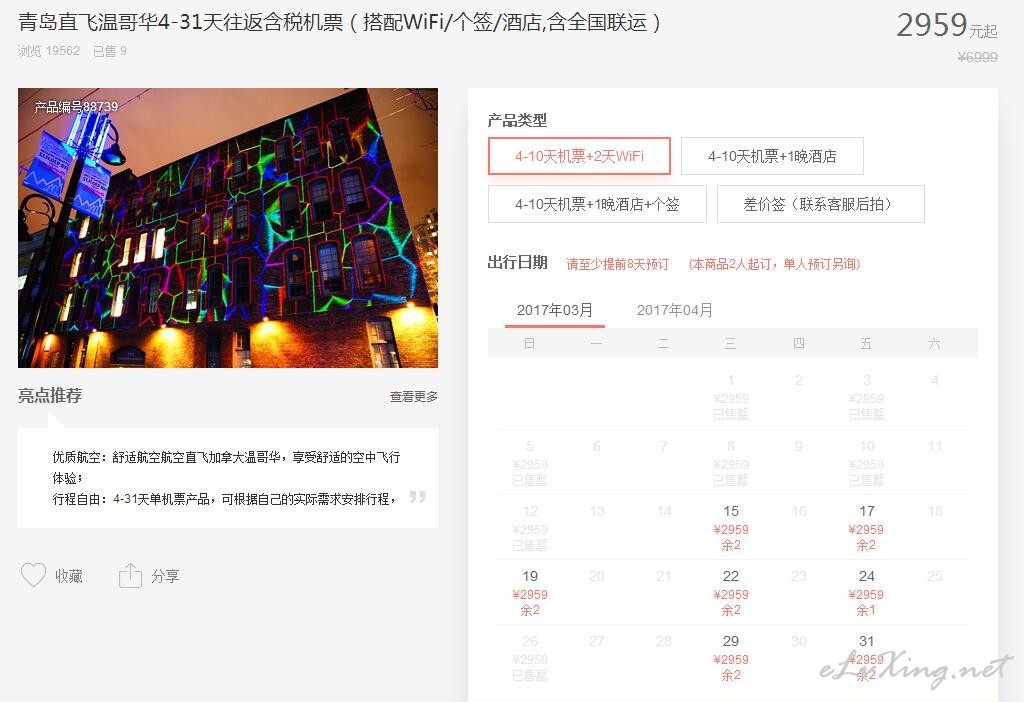Click the 2959元起 price text
The image size is (1024, 702).
pos(946,25)
